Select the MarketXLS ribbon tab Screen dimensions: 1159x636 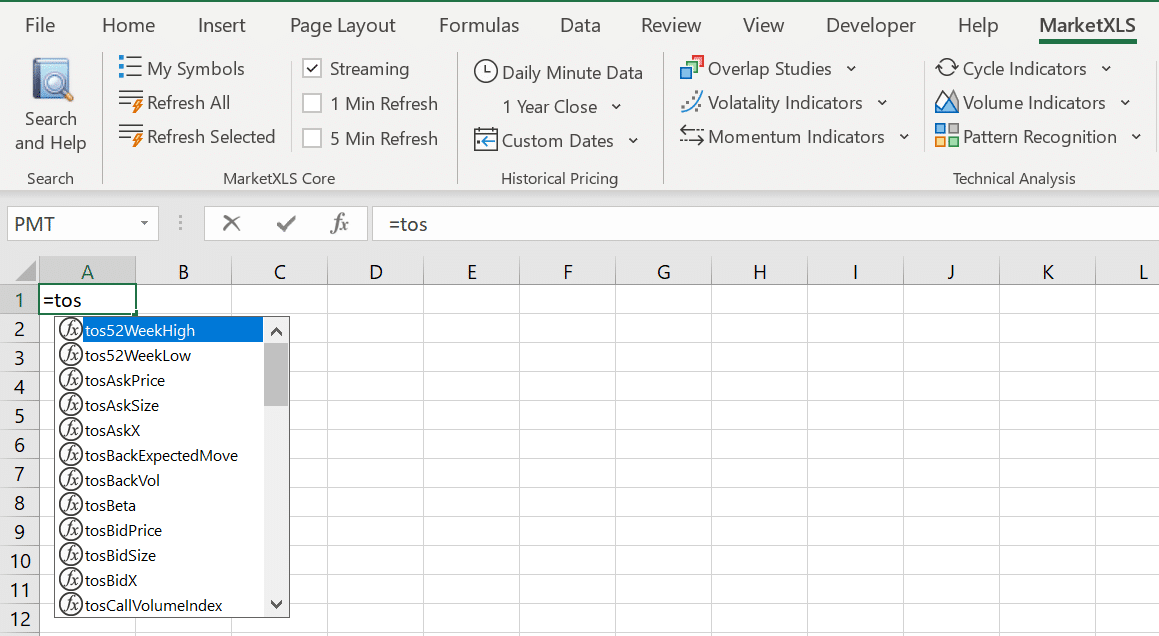pyautogui.click(x=1087, y=25)
